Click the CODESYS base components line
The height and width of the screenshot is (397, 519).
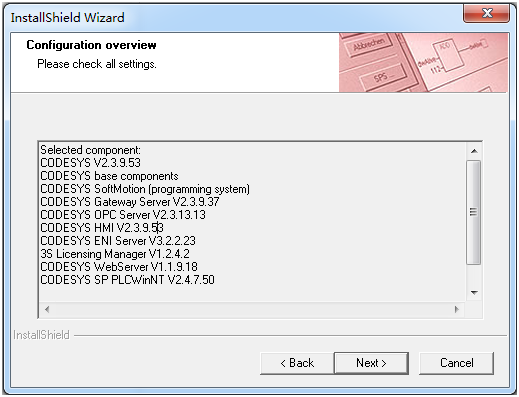coord(109,176)
